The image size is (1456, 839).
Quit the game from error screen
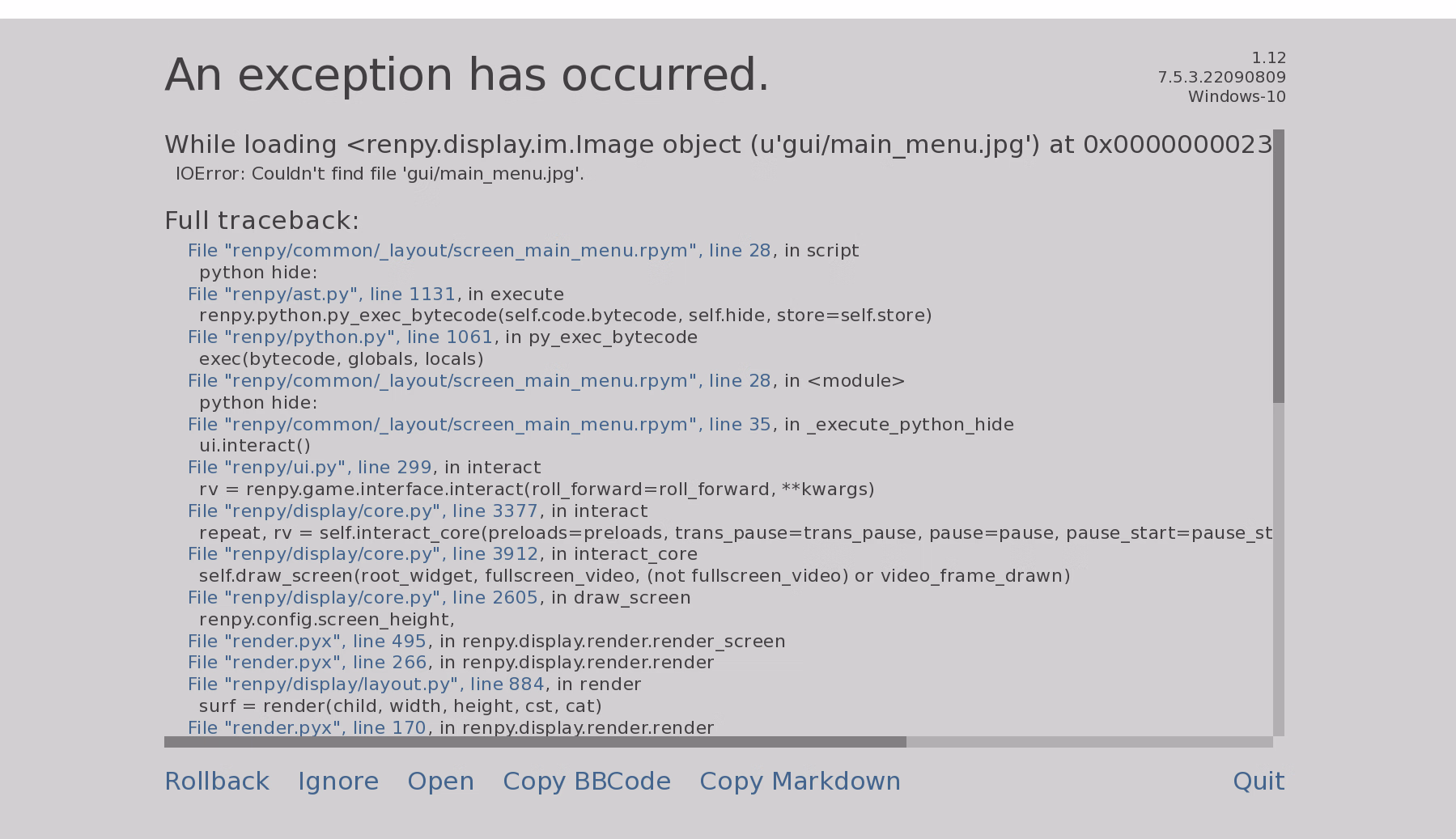click(1259, 782)
